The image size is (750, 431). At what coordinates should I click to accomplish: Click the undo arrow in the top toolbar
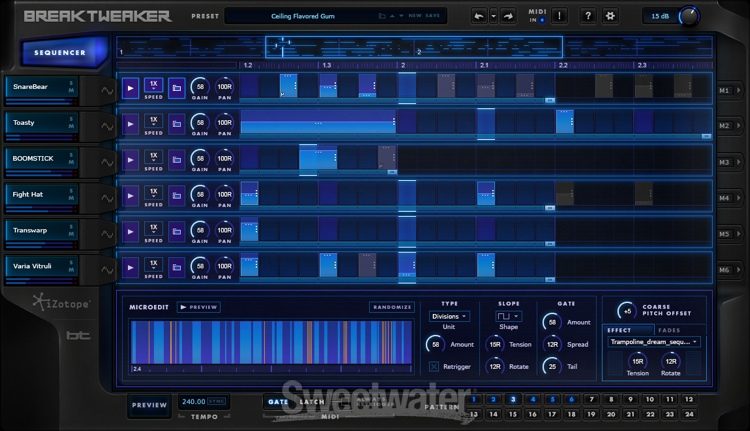tap(478, 16)
